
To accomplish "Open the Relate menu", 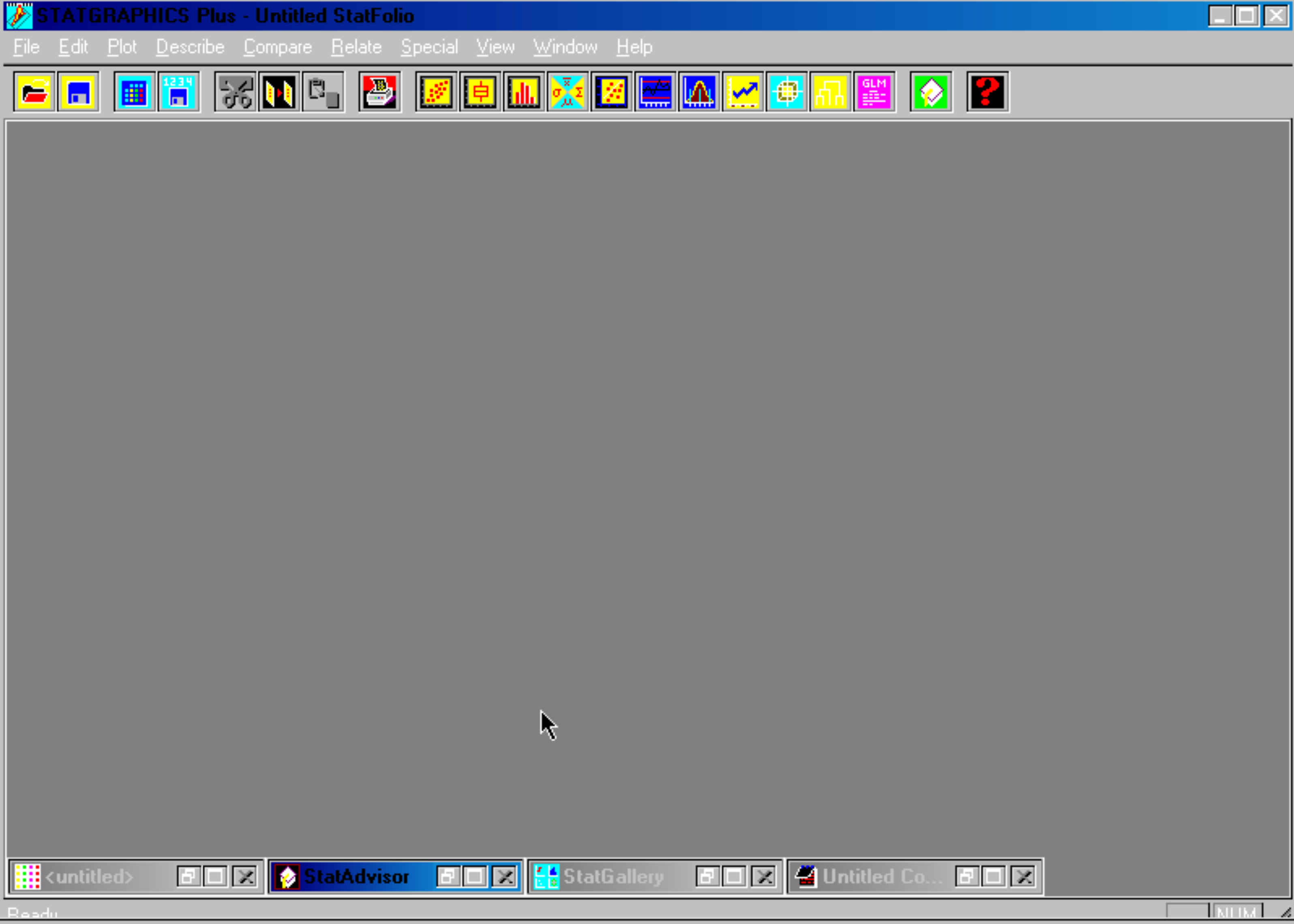I will click(x=356, y=47).
